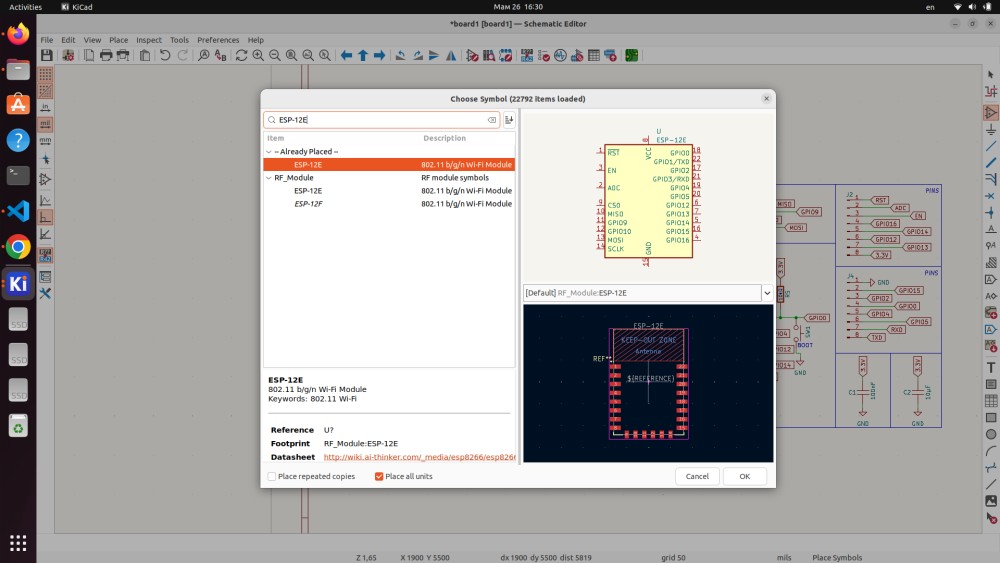
Task: Click the ESP-12E symbol preview
Action: (648, 196)
